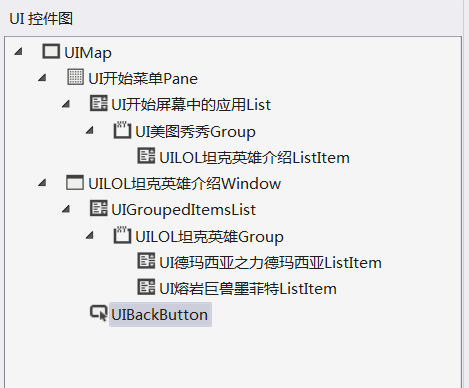Viewport: 469px width, 388px height.
Task: Click the pane icon beside UI开始菜单Pane
Action: [75, 77]
